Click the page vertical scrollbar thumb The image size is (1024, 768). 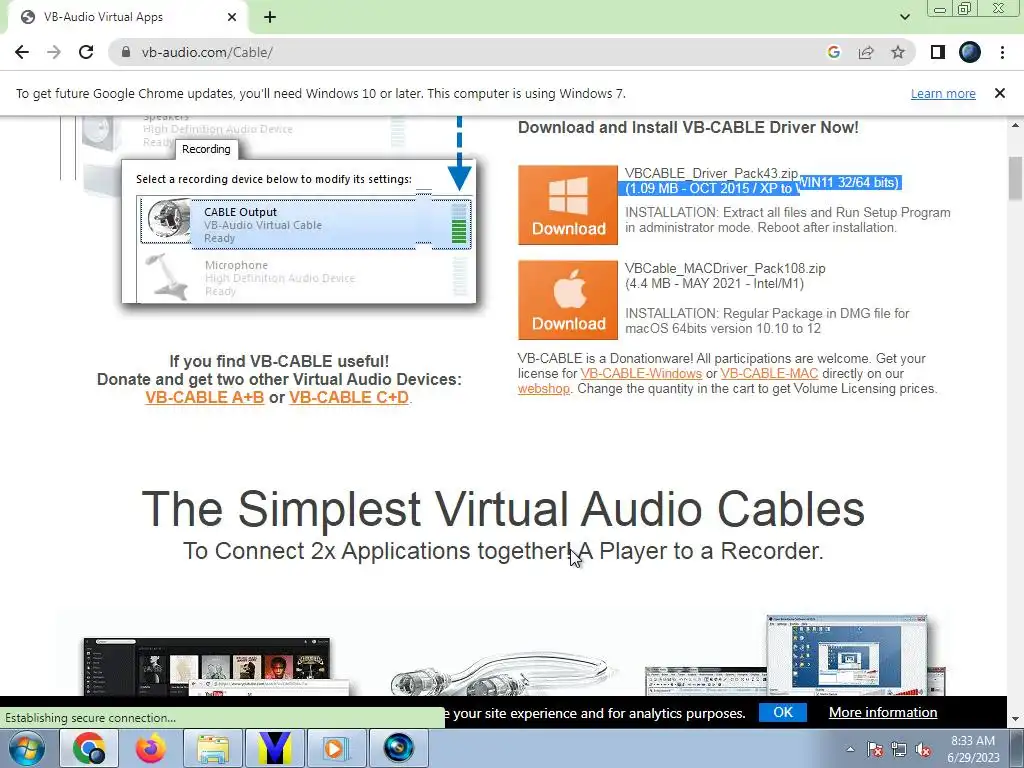1015,178
